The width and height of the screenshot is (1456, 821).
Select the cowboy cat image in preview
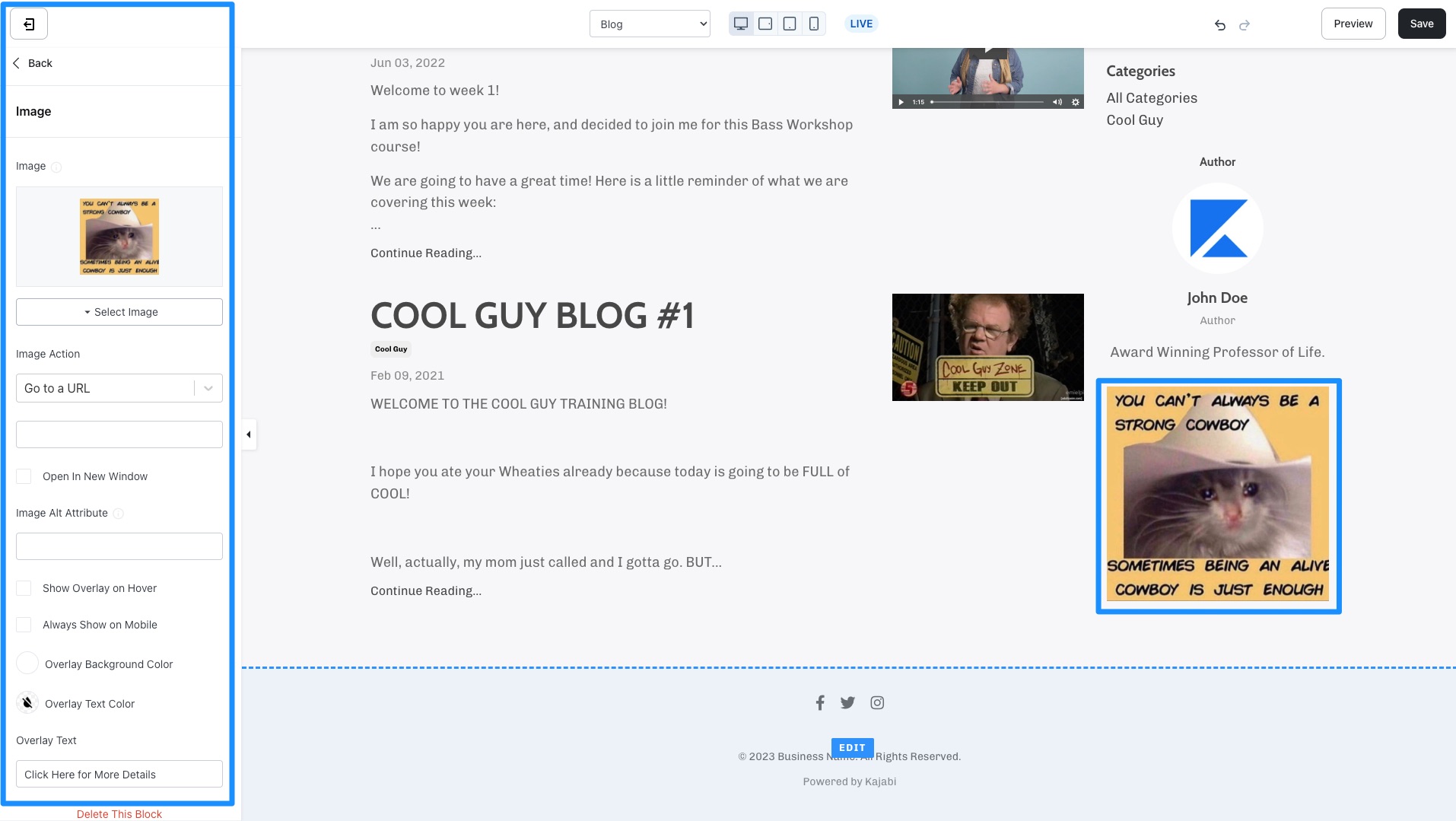click(x=1218, y=495)
